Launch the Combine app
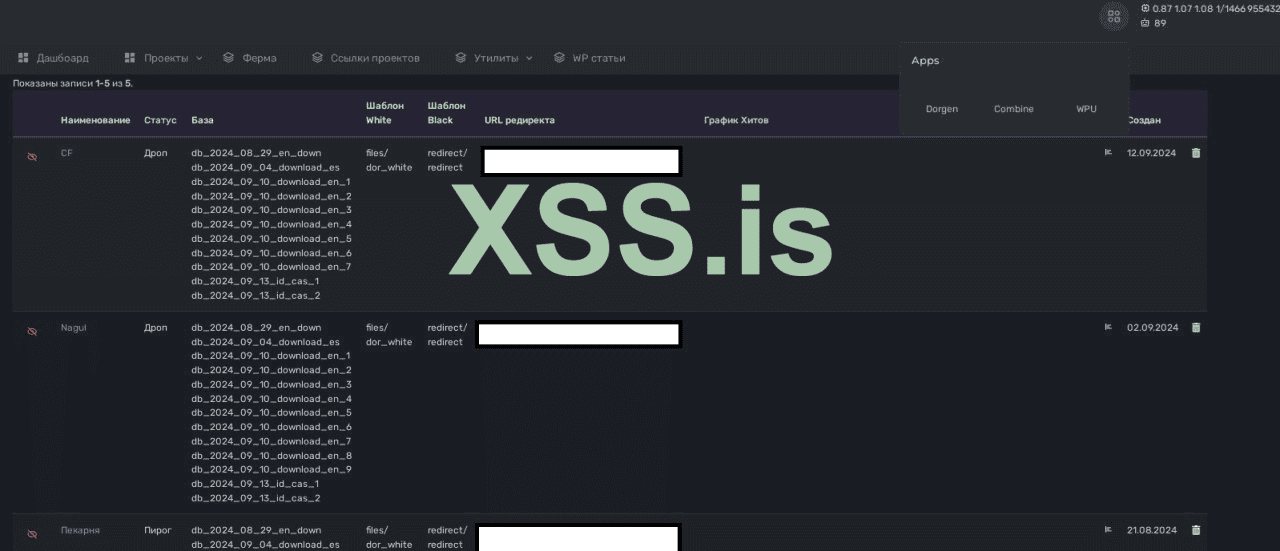 click(x=1014, y=109)
